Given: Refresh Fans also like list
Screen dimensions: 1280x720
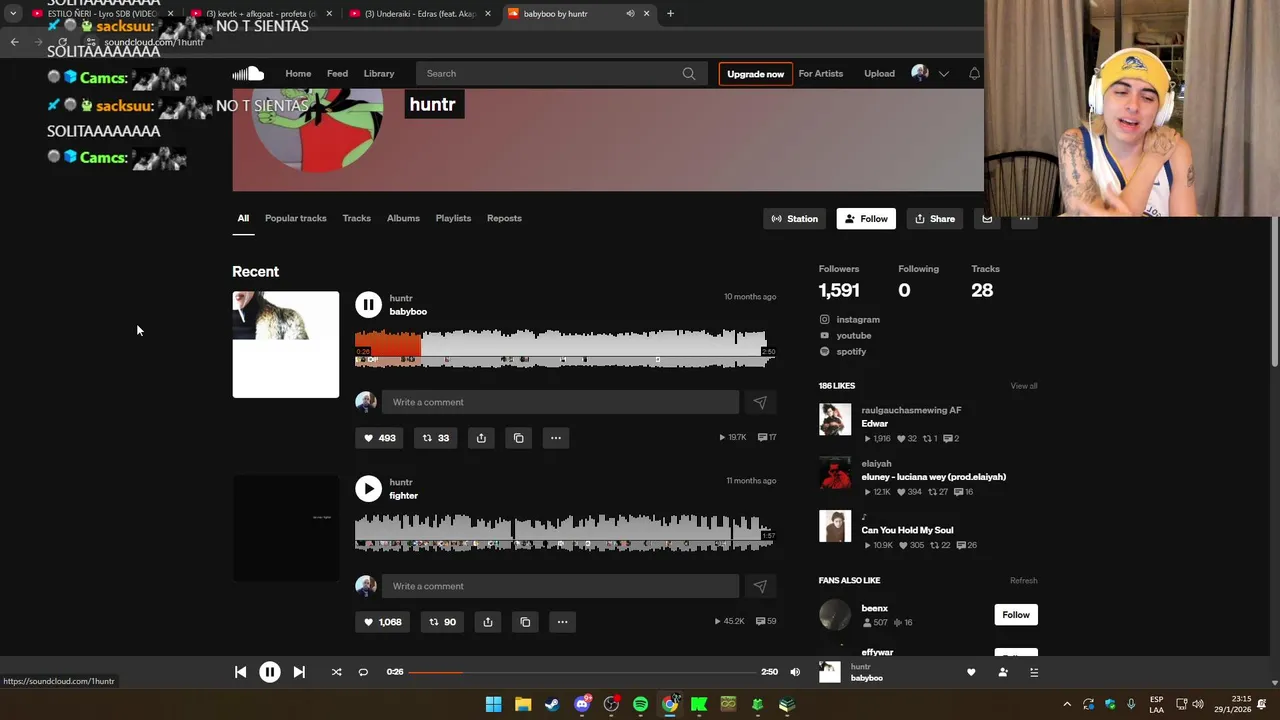Looking at the screenshot, I should [x=1023, y=580].
